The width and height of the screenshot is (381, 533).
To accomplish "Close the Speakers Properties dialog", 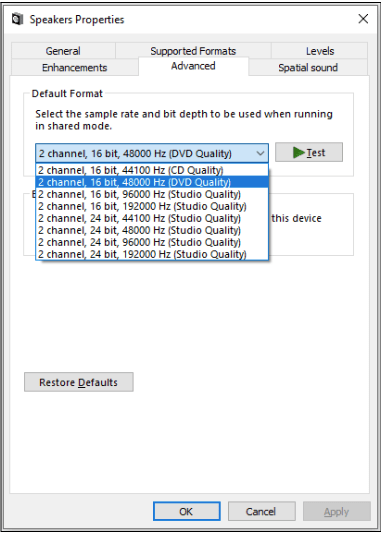I will point(363,19).
